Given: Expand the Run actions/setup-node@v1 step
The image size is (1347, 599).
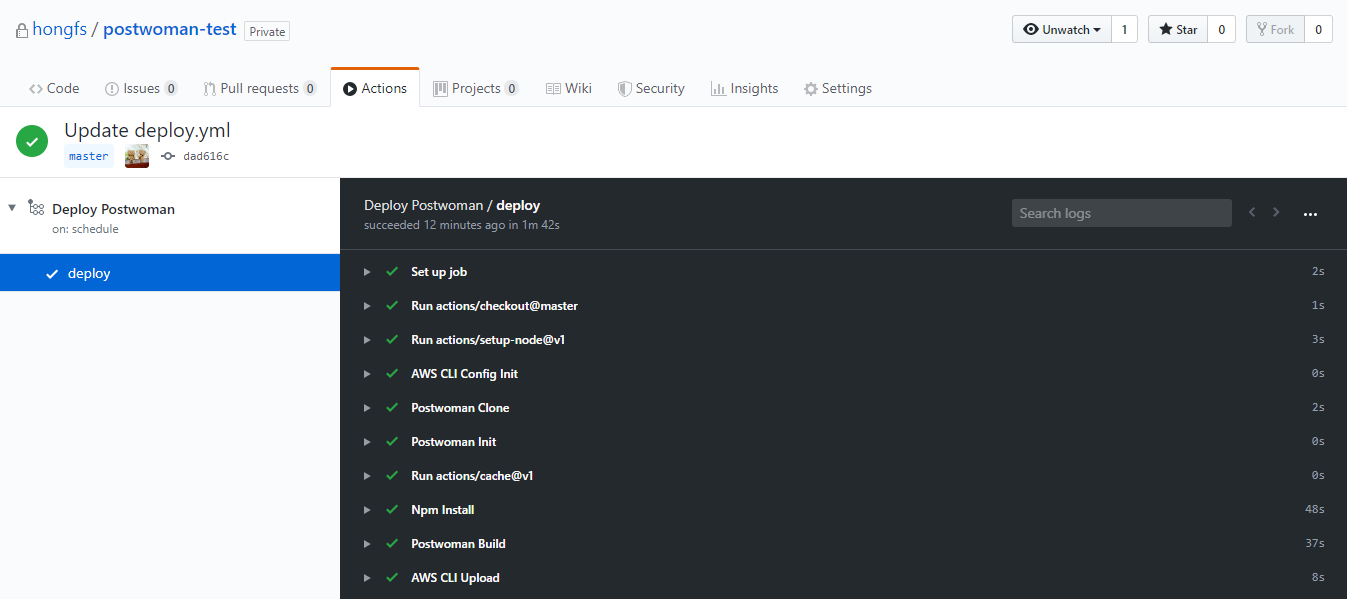Looking at the screenshot, I should [x=367, y=340].
